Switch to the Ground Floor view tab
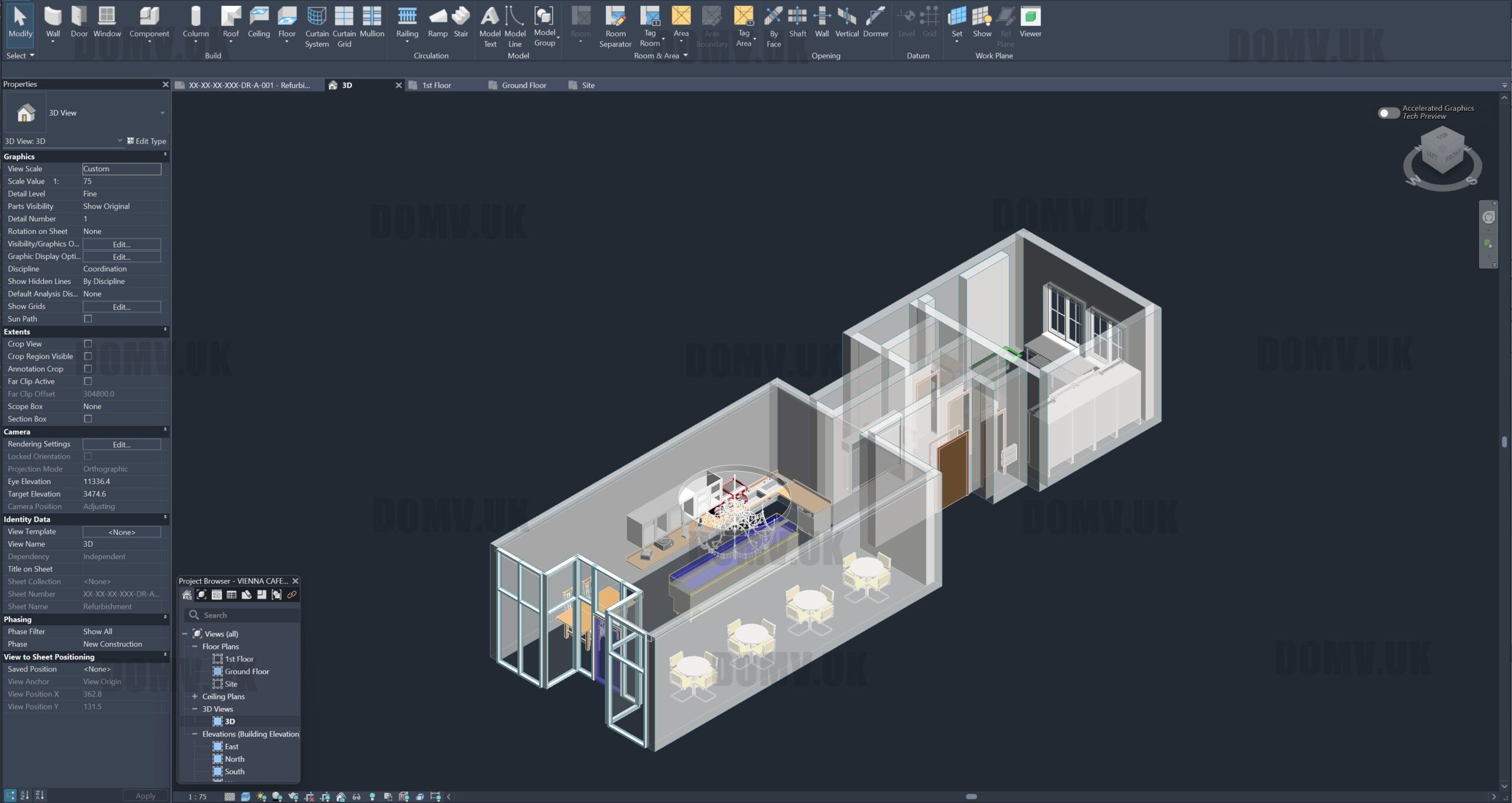Screen dimensions: 1512x803 (x=523, y=85)
